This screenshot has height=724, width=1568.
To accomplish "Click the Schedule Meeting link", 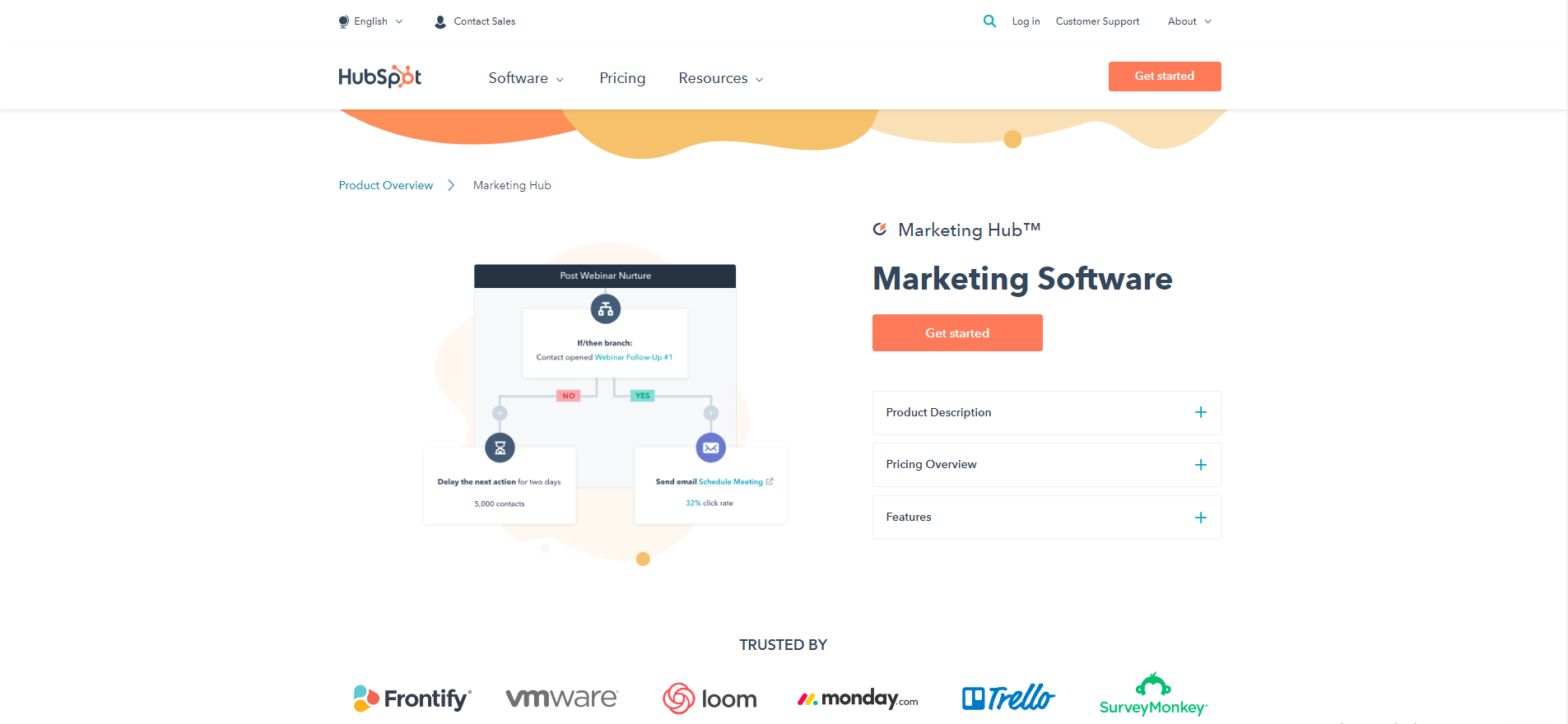I will tap(731, 481).
